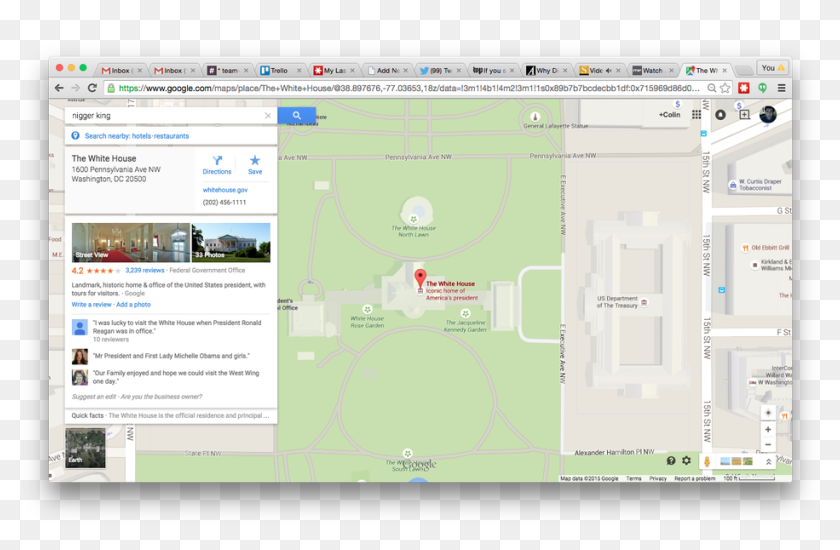Reload the page in Chrome

tap(92, 88)
